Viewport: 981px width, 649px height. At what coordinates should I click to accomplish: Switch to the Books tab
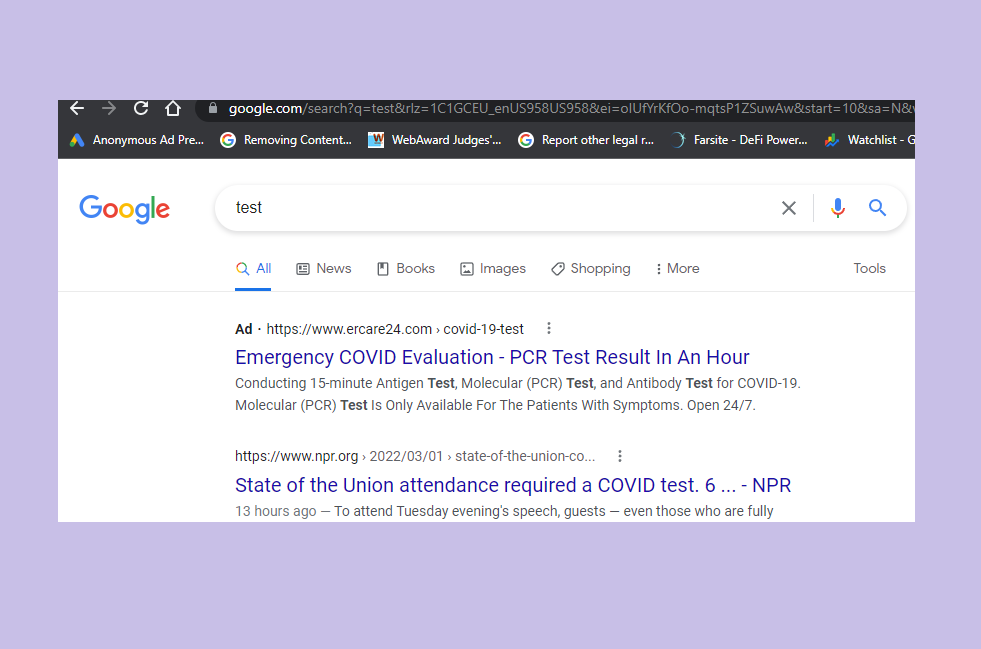(406, 268)
